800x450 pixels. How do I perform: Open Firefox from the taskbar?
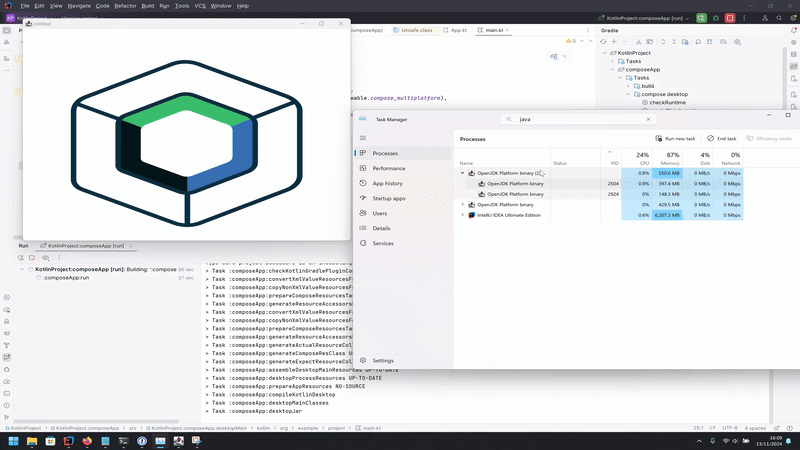[x=87, y=441]
